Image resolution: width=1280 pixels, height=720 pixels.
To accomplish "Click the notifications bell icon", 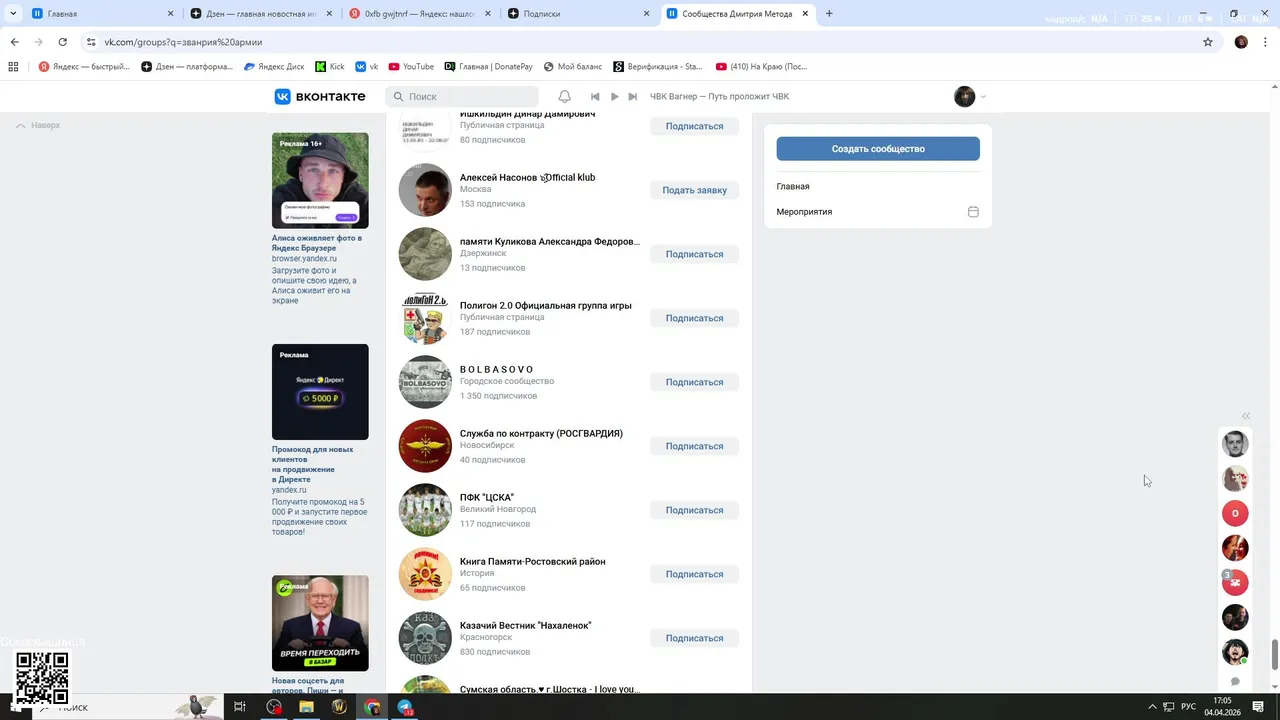I will [x=564, y=97].
